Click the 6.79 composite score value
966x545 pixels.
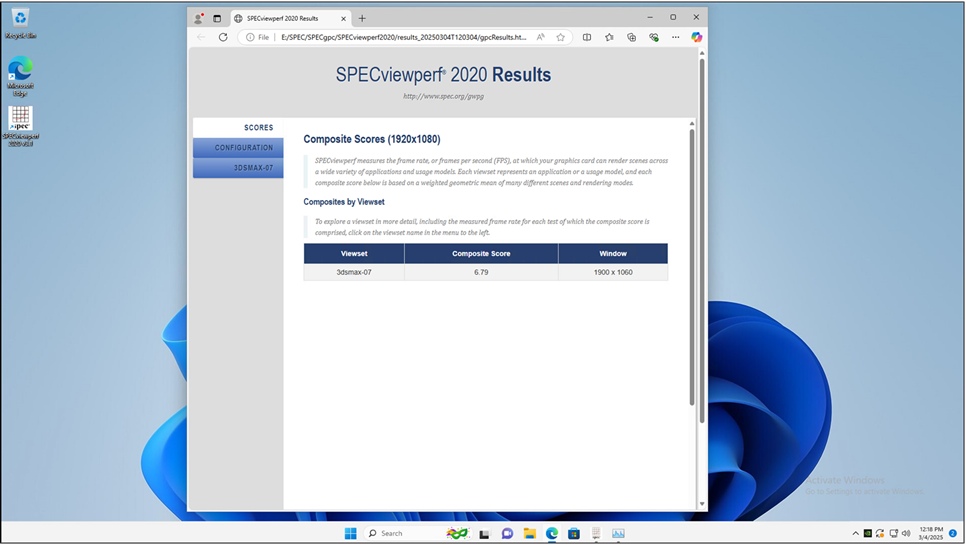(x=481, y=272)
